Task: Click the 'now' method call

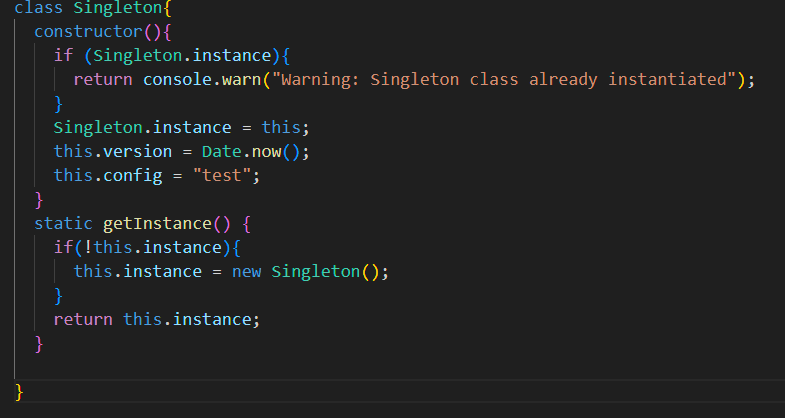Action: pyautogui.click(x=266, y=151)
